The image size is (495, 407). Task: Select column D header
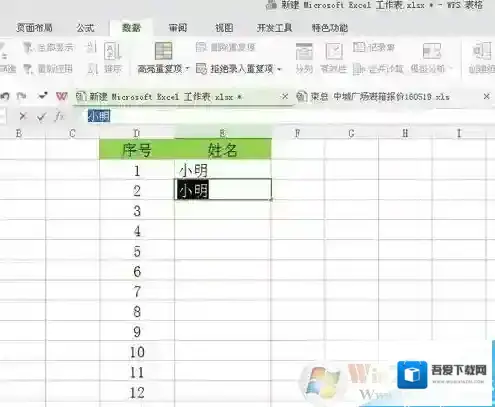(137, 134)
